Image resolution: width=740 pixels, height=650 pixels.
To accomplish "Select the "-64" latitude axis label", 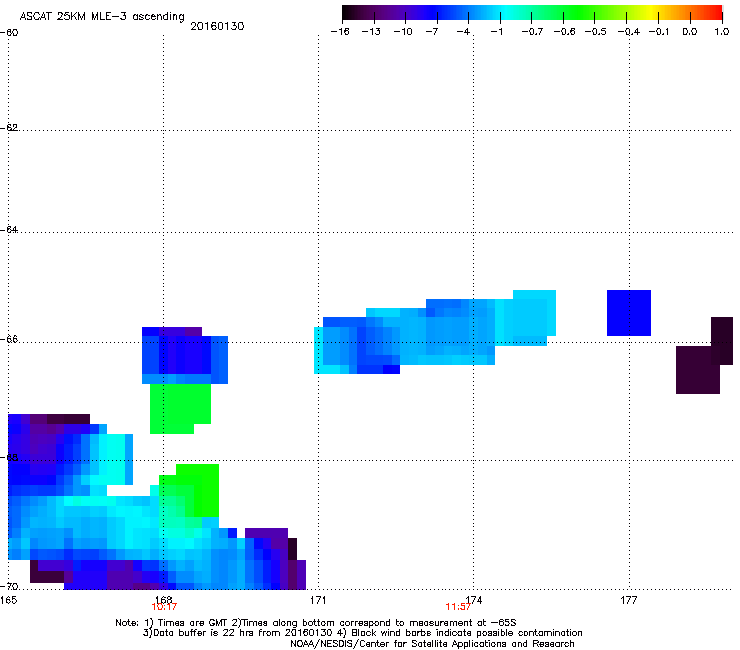I will point(9,230).
